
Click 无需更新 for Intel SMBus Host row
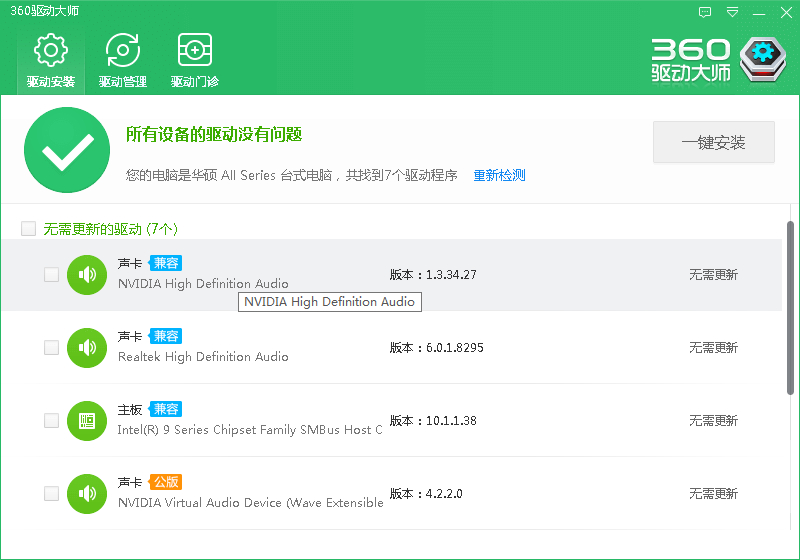tap(713, 421)
